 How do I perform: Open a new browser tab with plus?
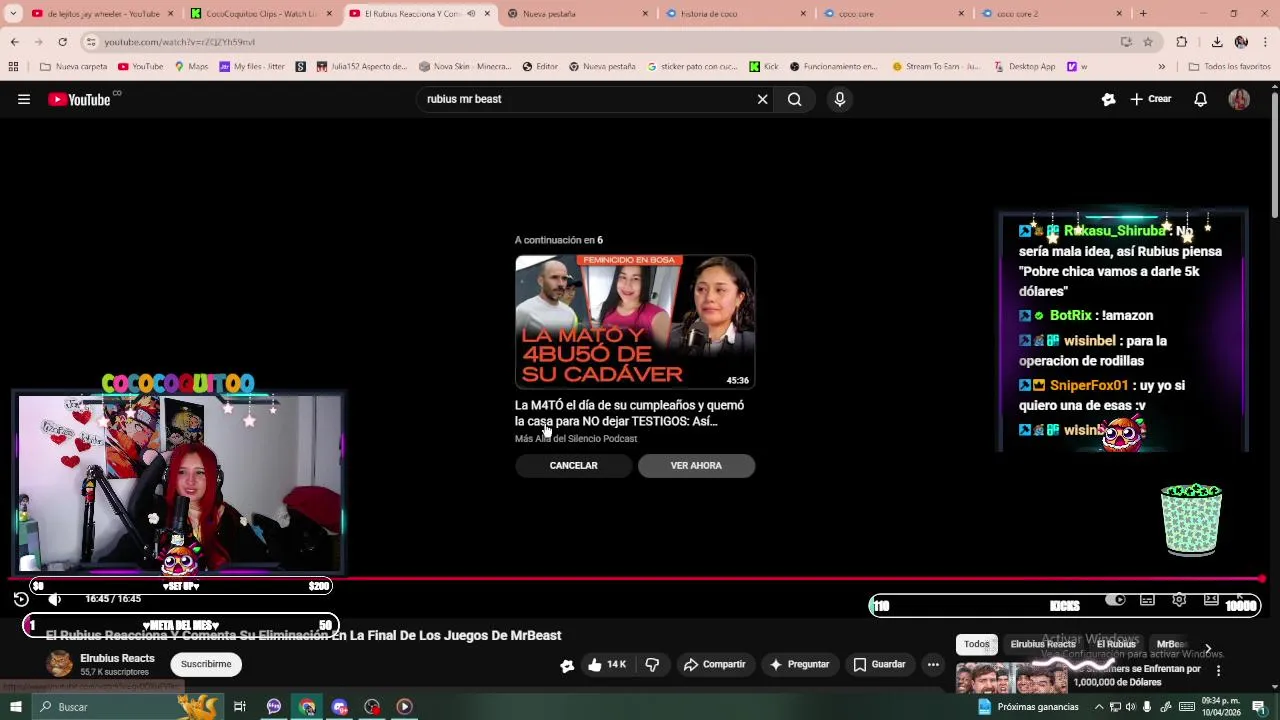(x=1143, y=14)
